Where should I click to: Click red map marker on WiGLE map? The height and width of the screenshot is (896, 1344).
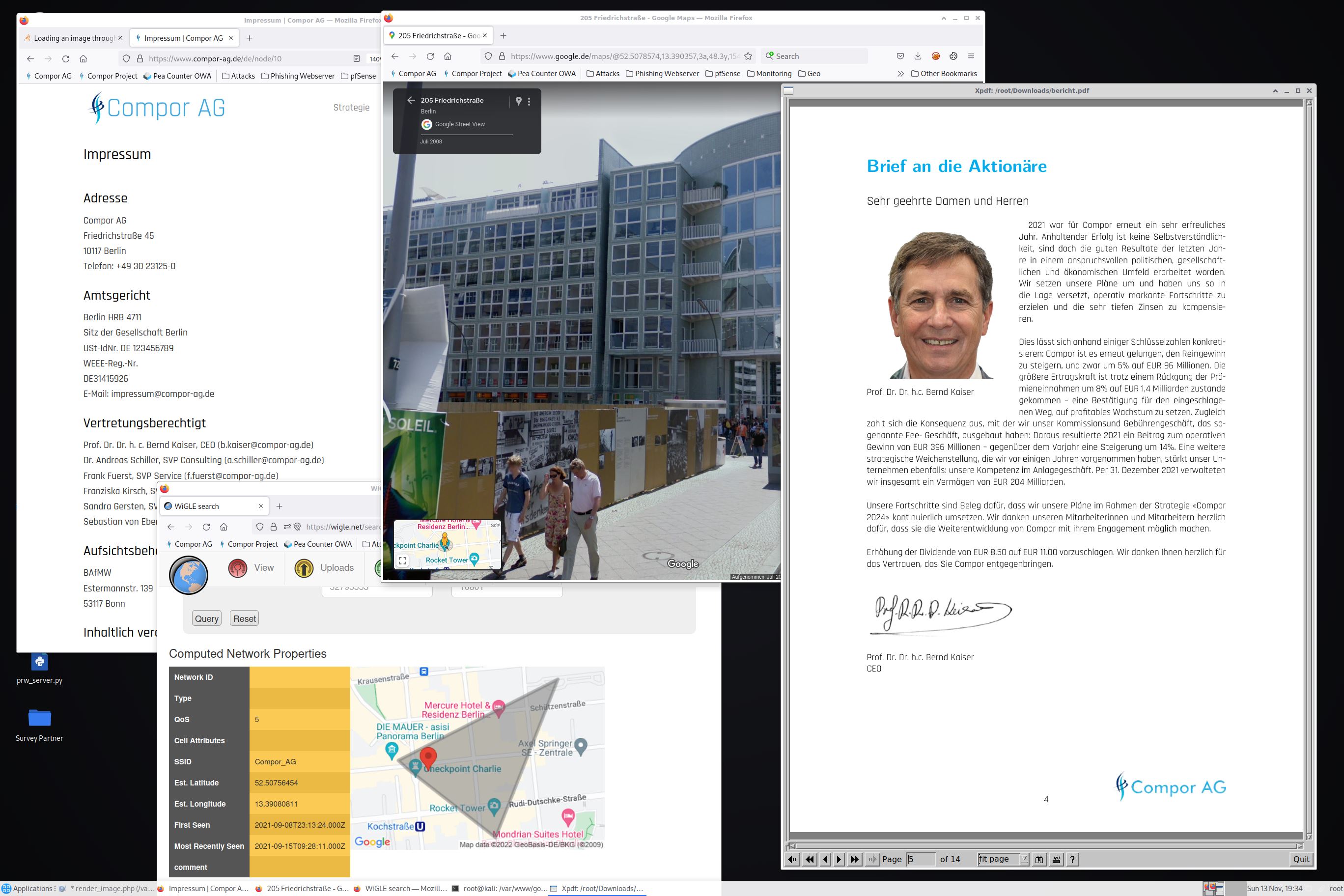428,759
